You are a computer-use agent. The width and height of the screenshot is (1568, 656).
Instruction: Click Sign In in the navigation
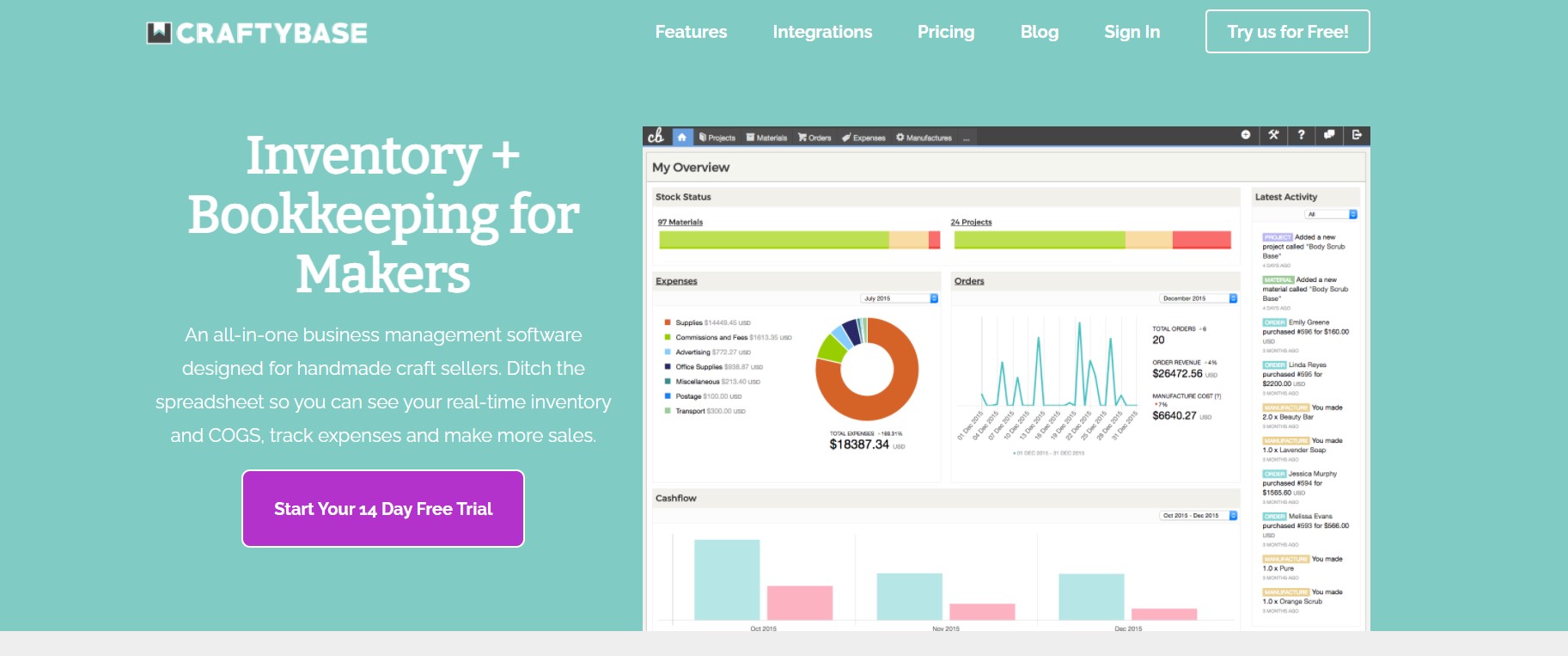(x=1132, y=32)
